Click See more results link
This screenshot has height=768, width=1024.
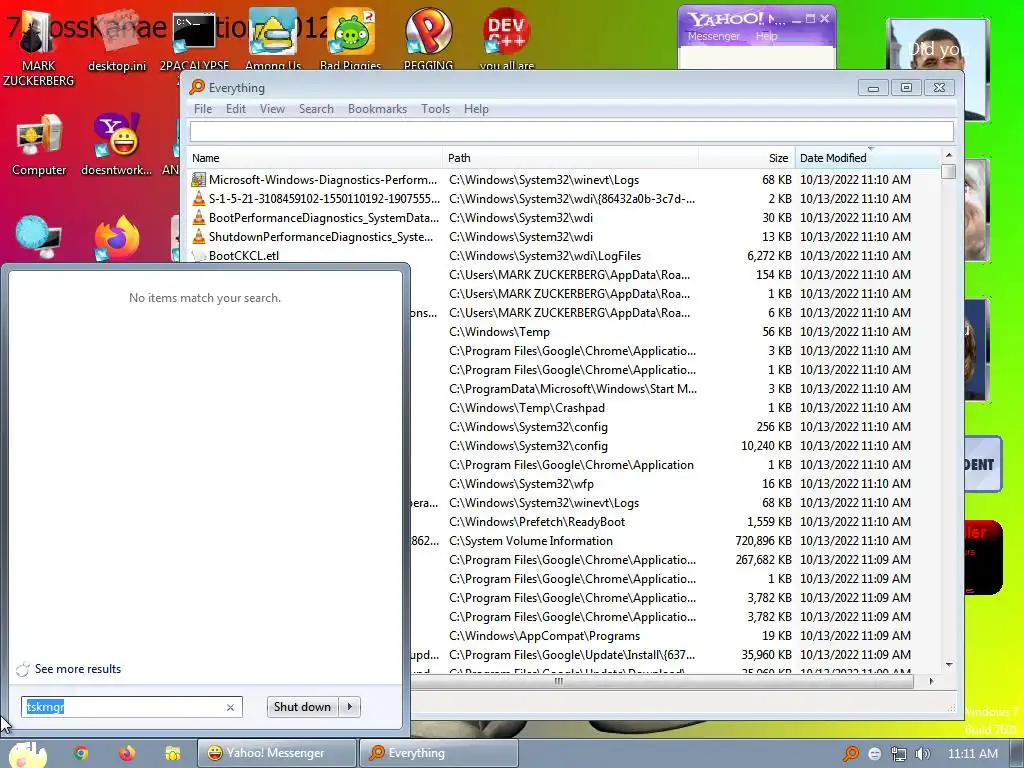coord(78,669)
